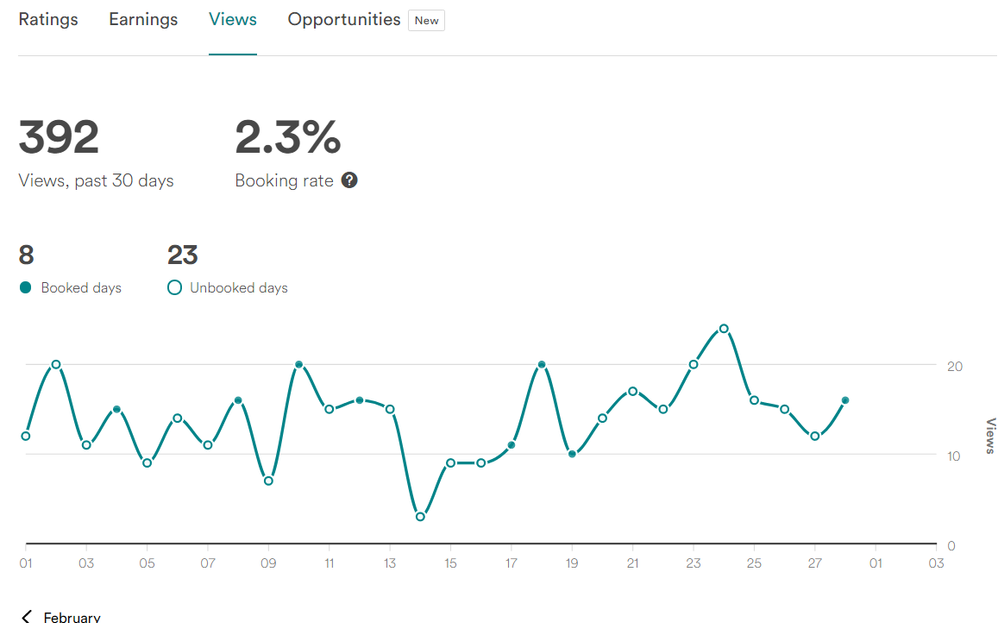Image resolution: width=998 pixels, height=623 pixels.
Task: Open the Opportunities tab
Action: pyautogui.click(x=344, y=20)
